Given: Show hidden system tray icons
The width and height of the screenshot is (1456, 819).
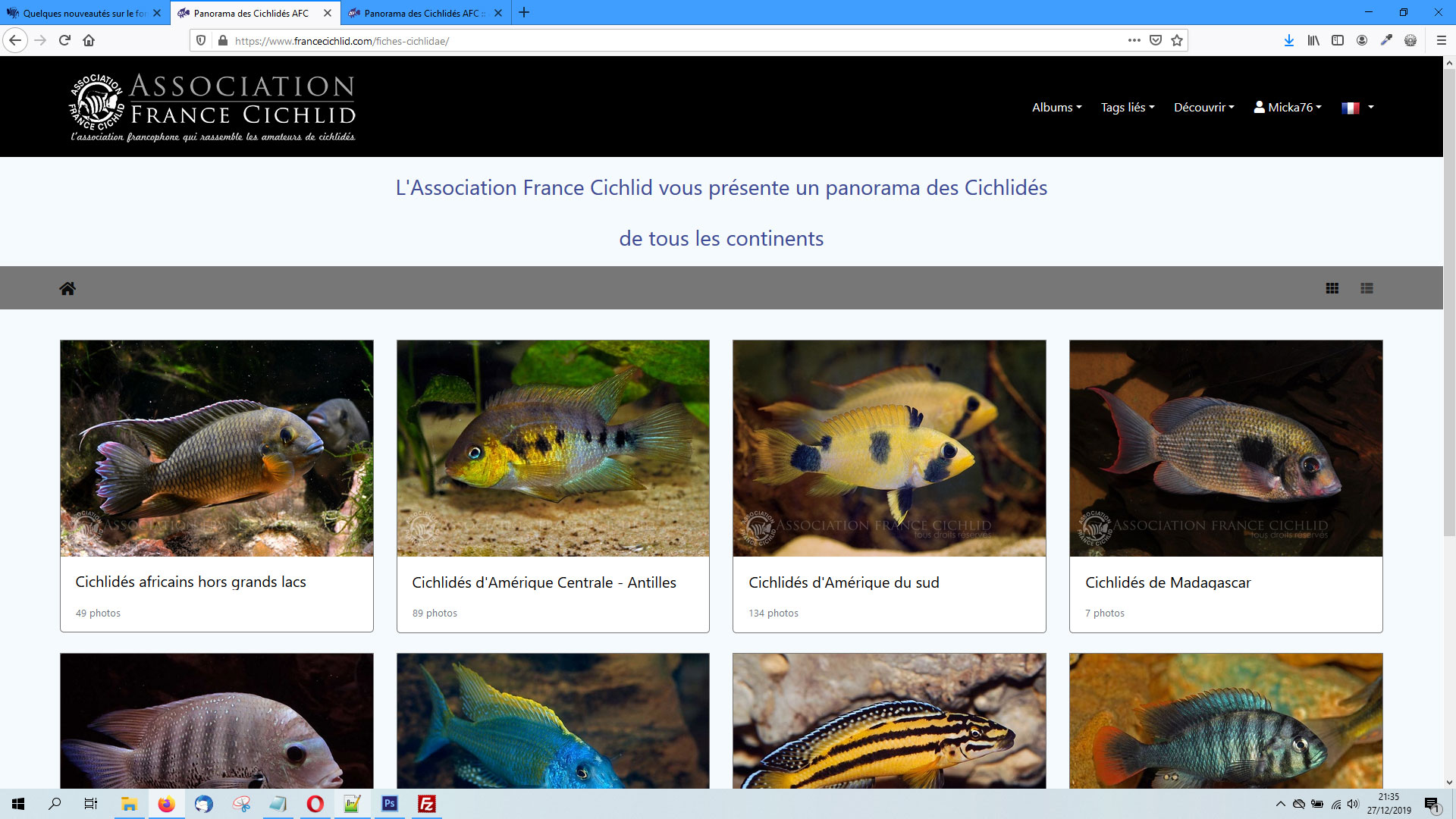Looking at the screenshot, I should pos(1281,804).
